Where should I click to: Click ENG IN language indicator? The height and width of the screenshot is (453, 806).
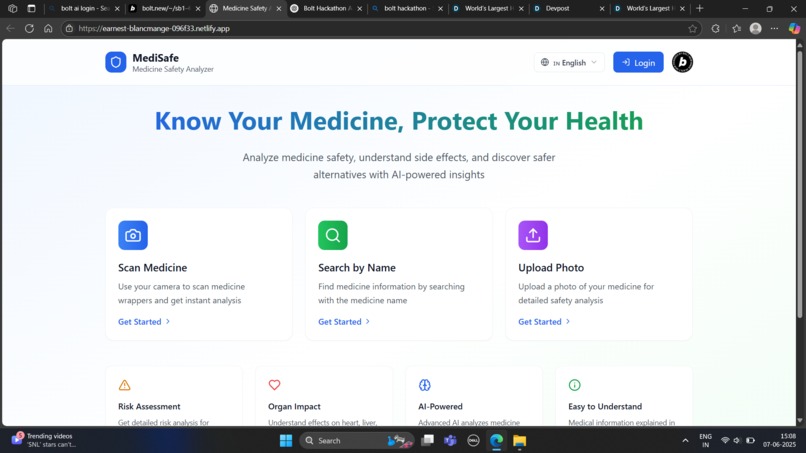click(x=705, y=440)
